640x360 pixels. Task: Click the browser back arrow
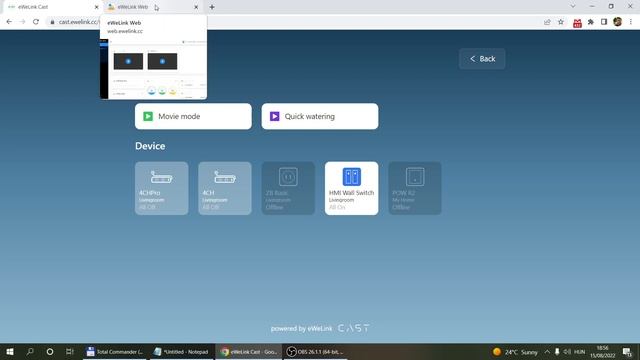(x=9, y=22)
